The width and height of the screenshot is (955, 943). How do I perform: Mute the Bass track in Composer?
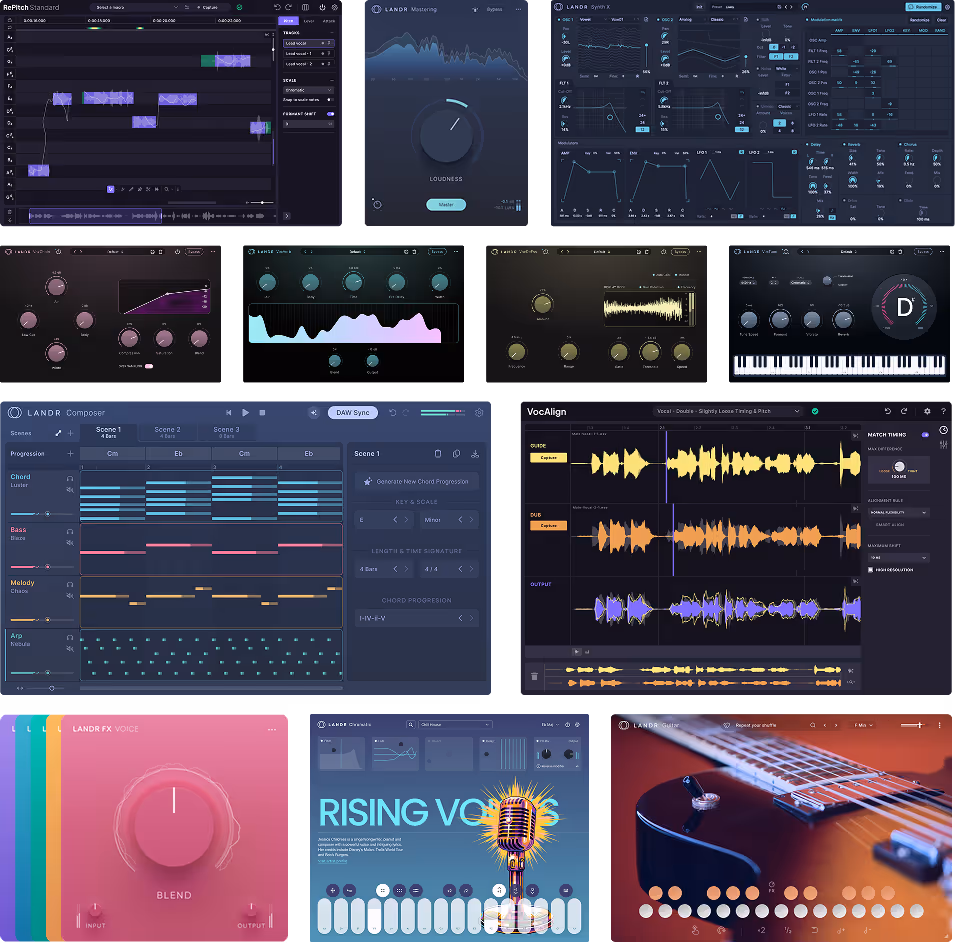click(x=70, y=542)
